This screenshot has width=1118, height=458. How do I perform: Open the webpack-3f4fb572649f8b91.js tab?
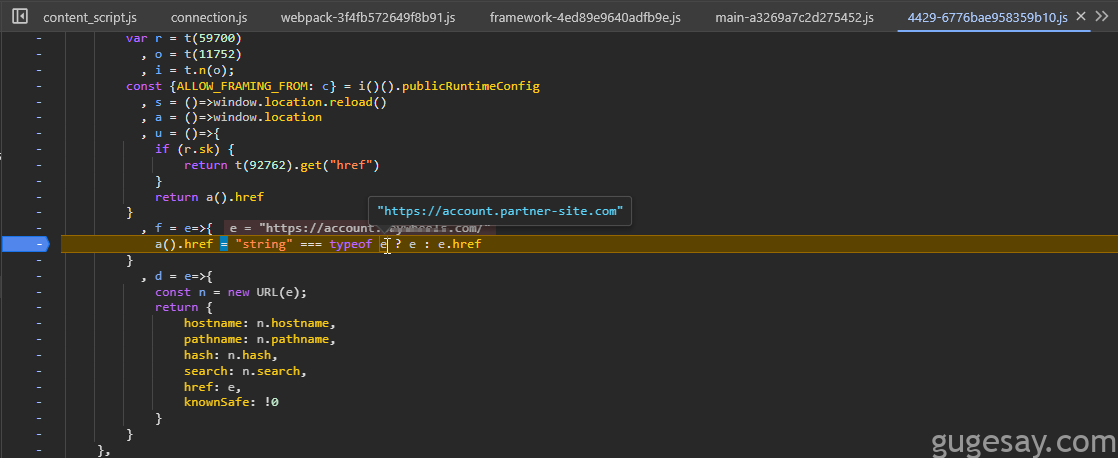coord(368,17)
